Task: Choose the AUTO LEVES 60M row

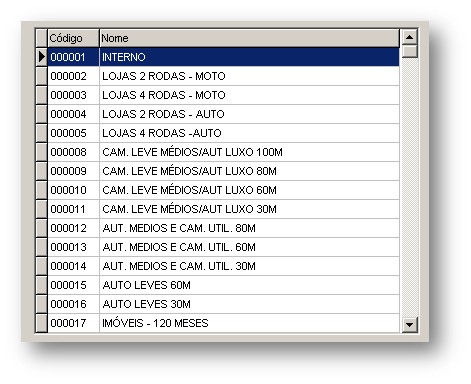Action: (x=223, y=285)
